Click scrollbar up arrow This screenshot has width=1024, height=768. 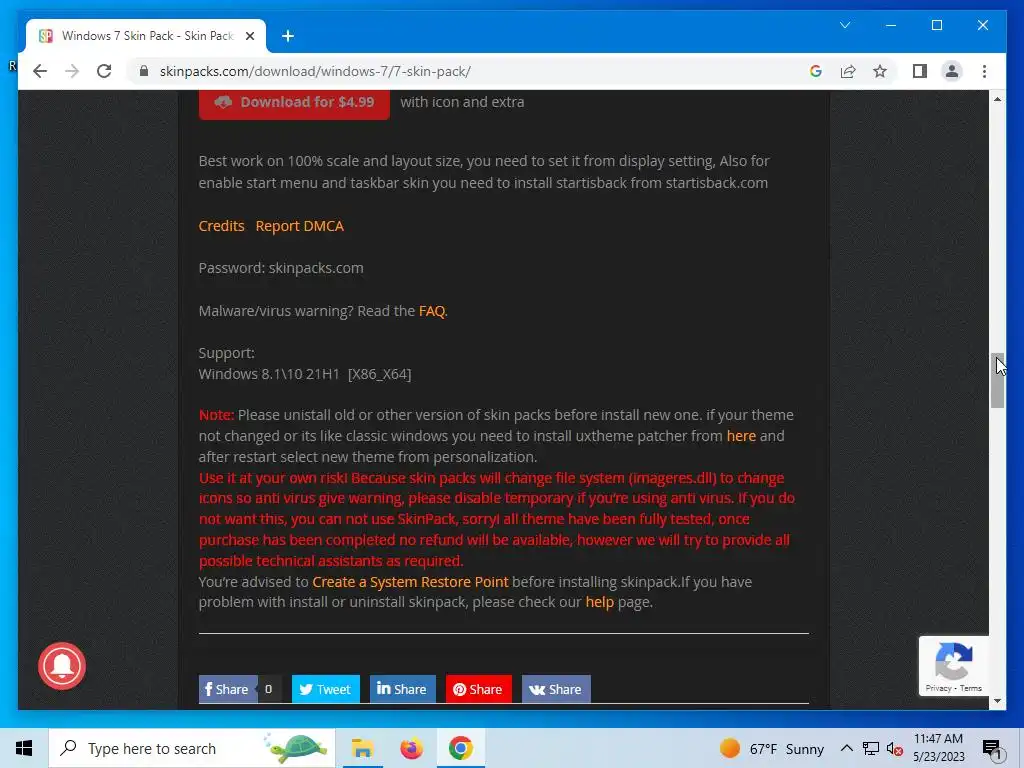coord(997,99)
